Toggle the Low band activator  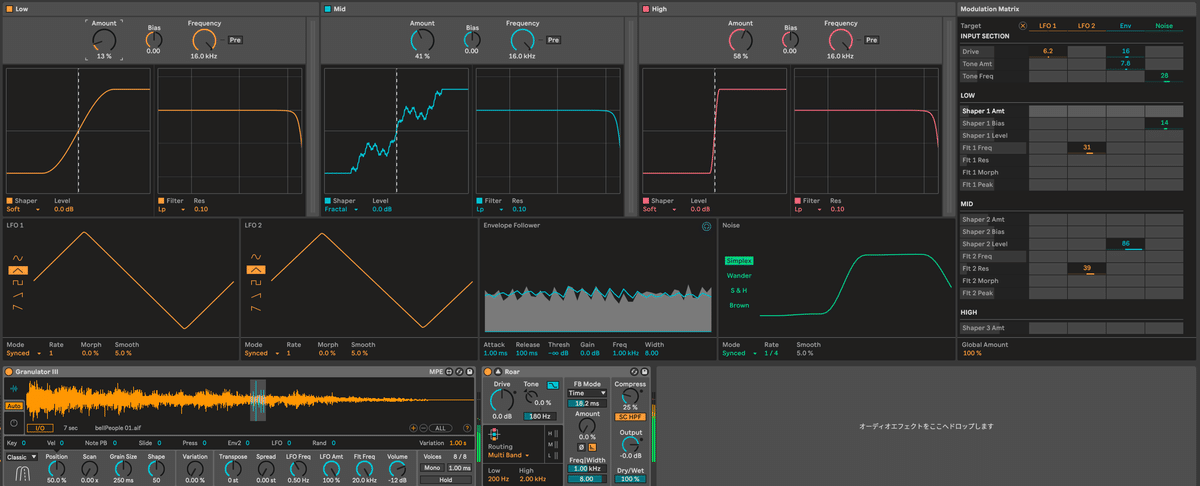coord(10,8)
